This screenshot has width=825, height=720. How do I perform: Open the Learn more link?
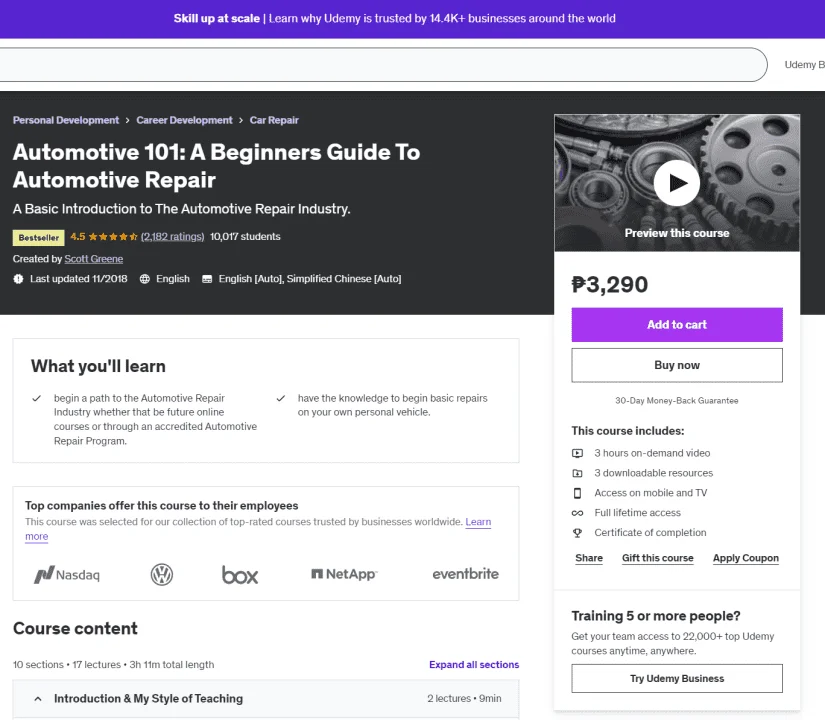[x=478, y=522]
